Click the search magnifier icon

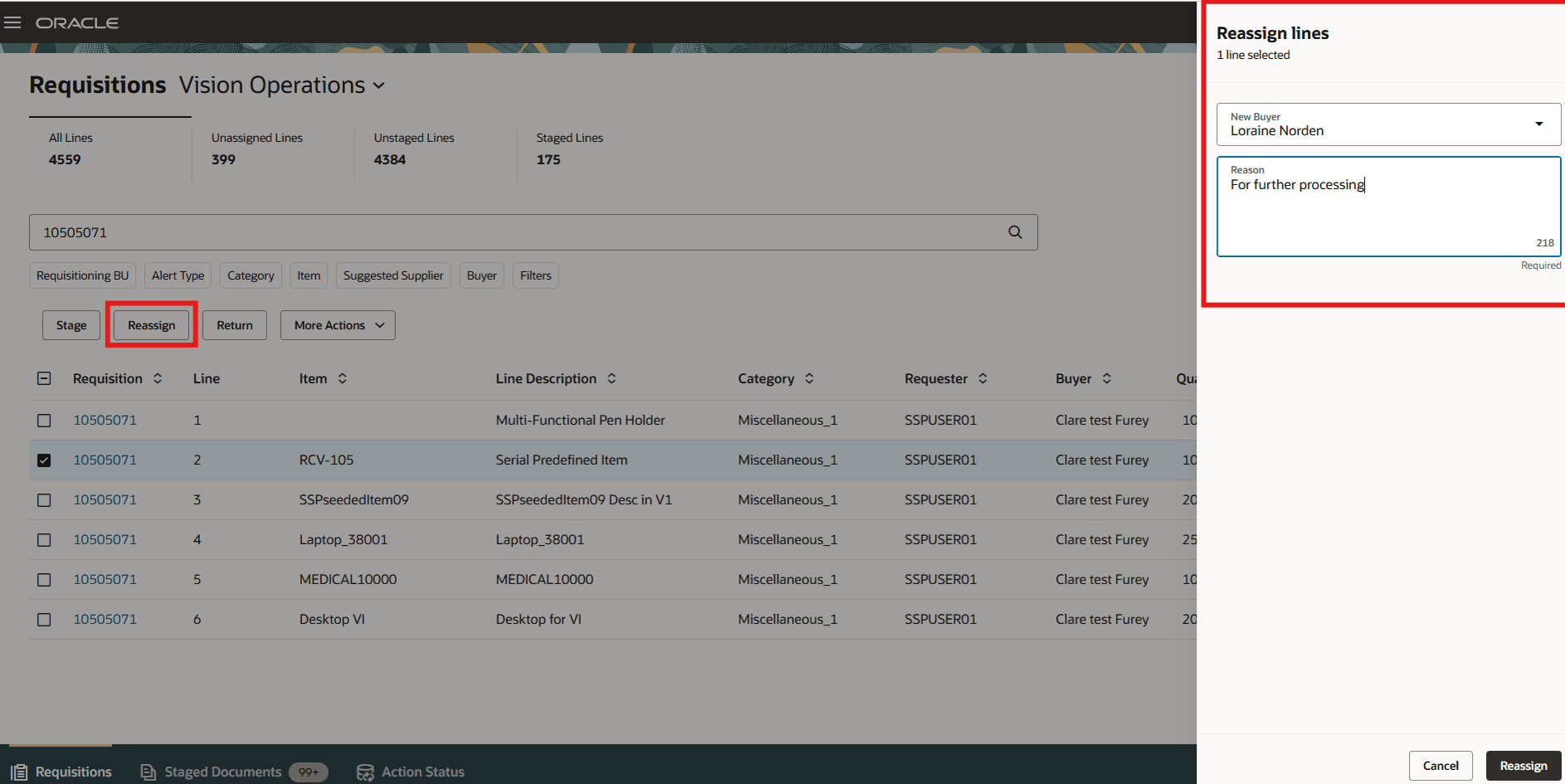point(1014,232)
